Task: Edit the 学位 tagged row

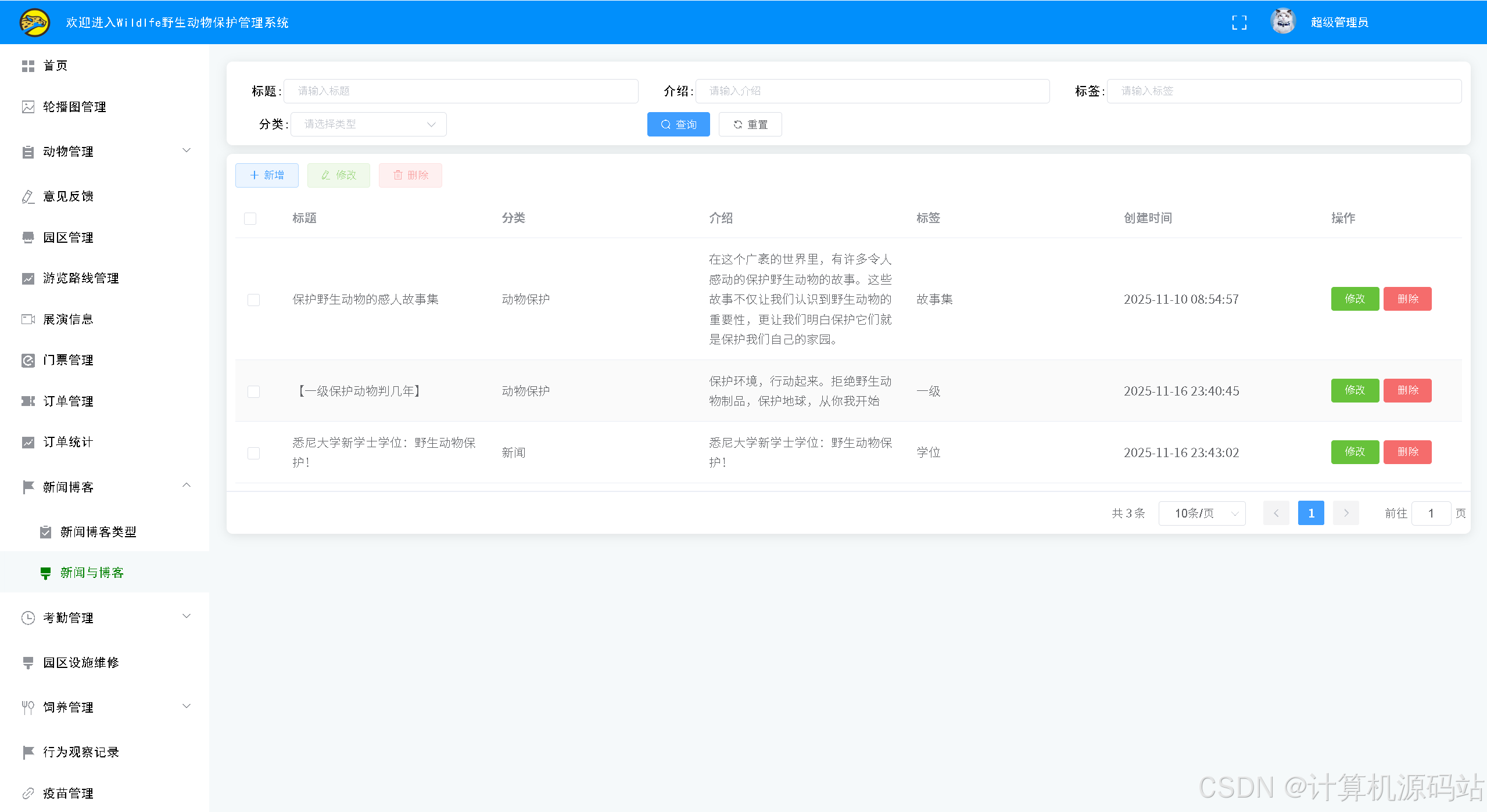Action: (1355, 452)
